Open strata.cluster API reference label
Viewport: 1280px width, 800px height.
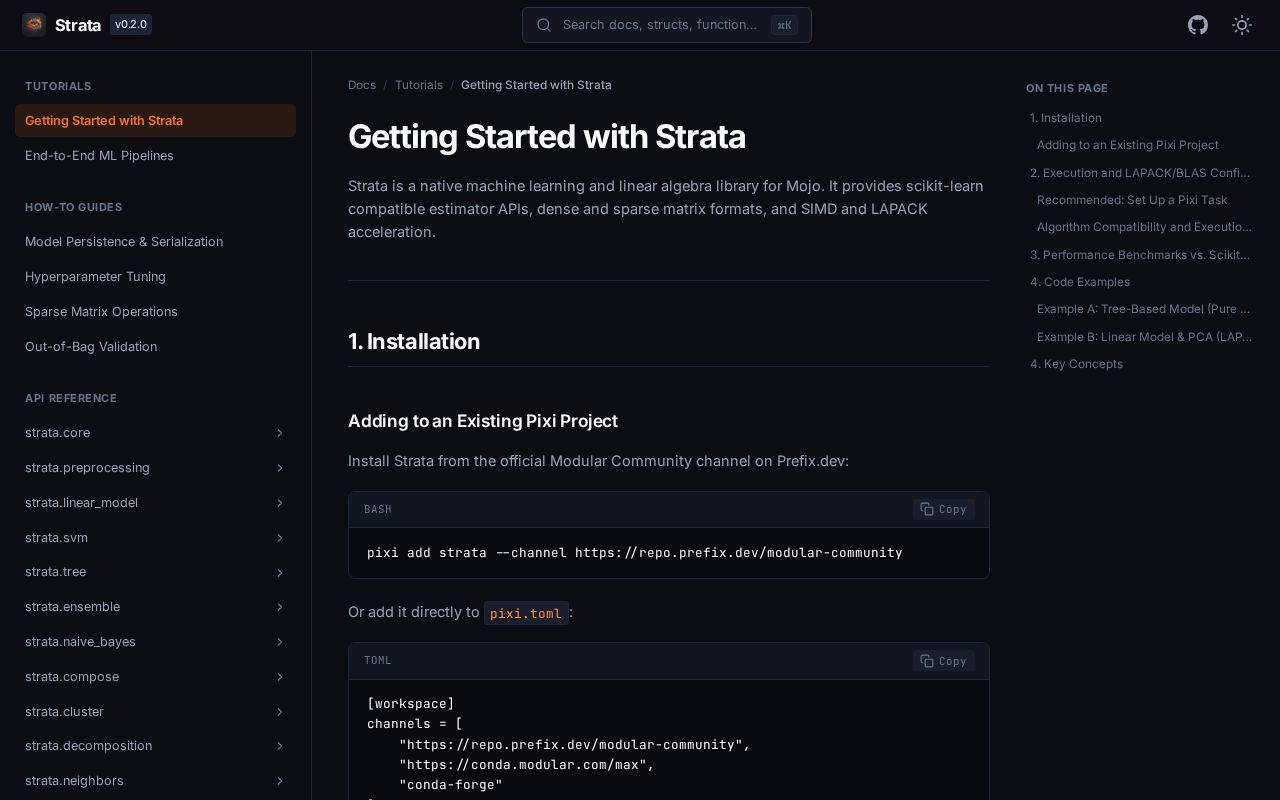coord(64,712)
